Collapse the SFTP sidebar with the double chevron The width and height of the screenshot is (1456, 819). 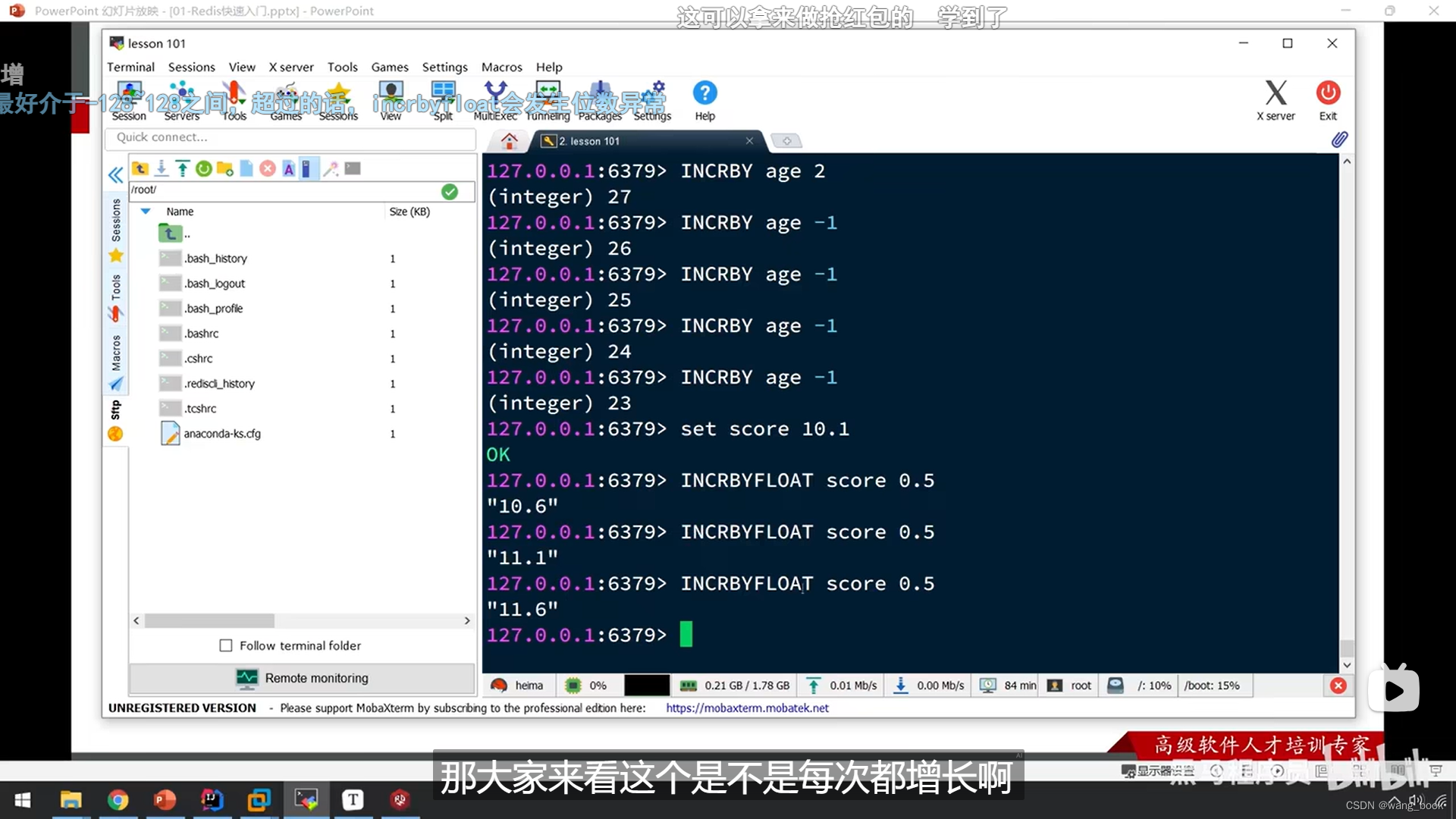point(115,174)
